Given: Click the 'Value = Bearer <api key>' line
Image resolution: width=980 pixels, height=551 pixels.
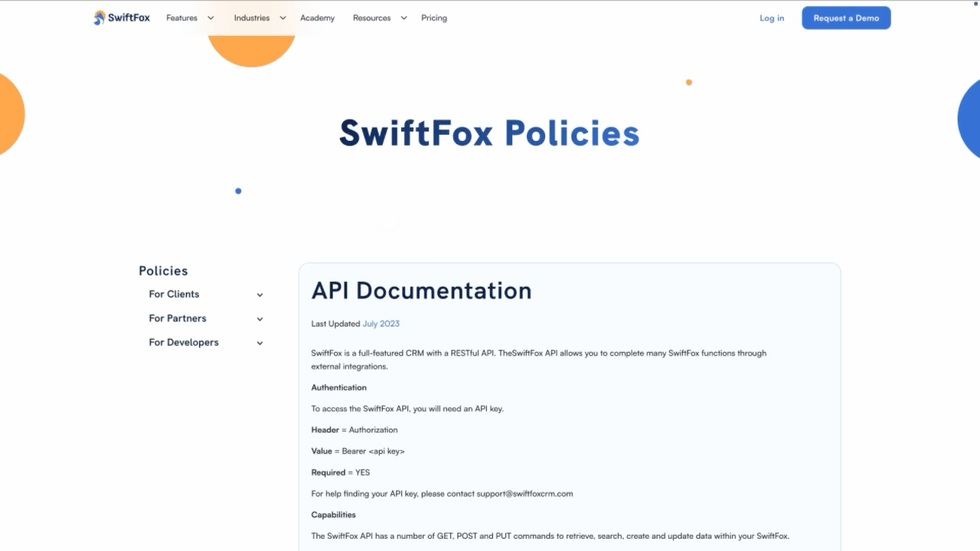Looking at the screenshot, I should 358,451.
